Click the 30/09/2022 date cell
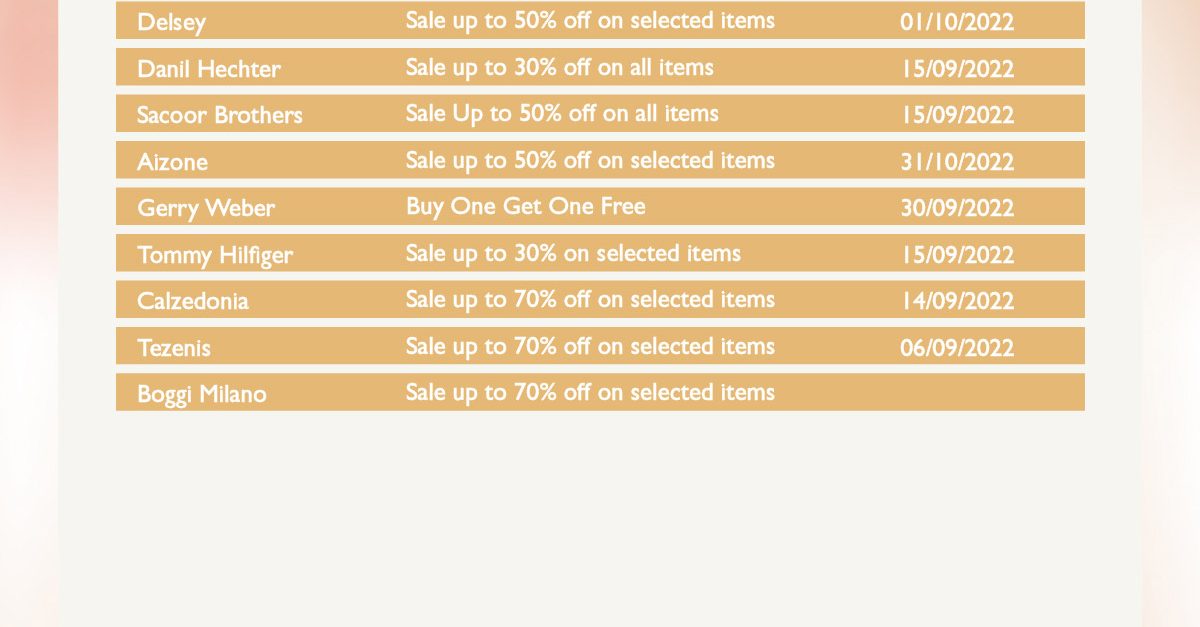The width and height of the screenshot is (1200, 627). (x=957, y=208)
